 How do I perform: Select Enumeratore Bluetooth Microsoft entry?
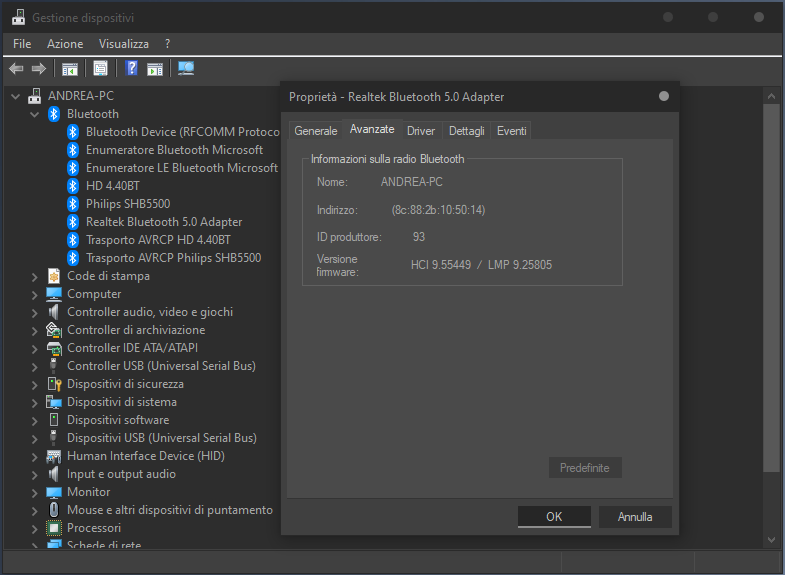point(174,150)
